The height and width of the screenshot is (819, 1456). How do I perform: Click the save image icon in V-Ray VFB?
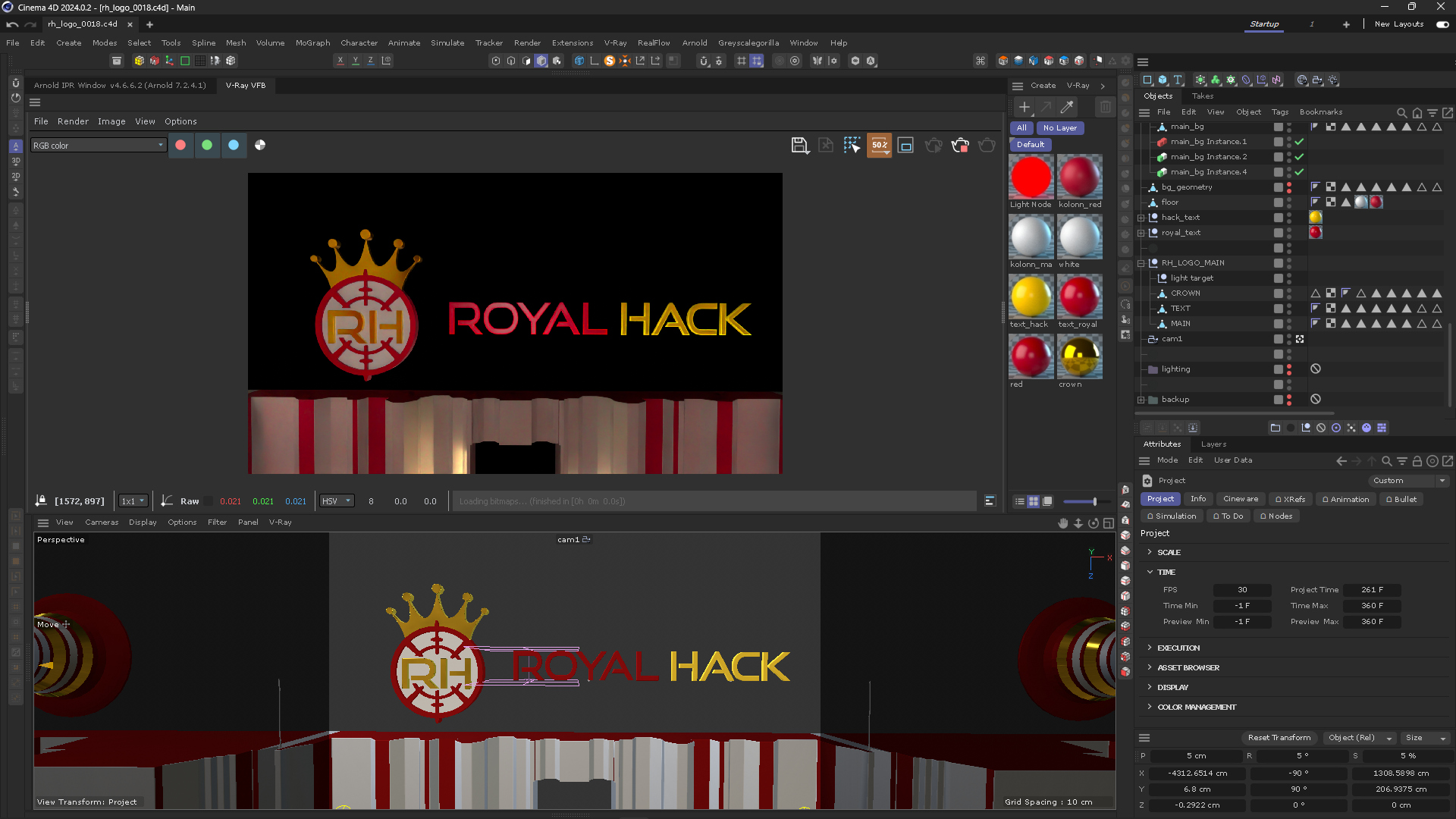799,145
